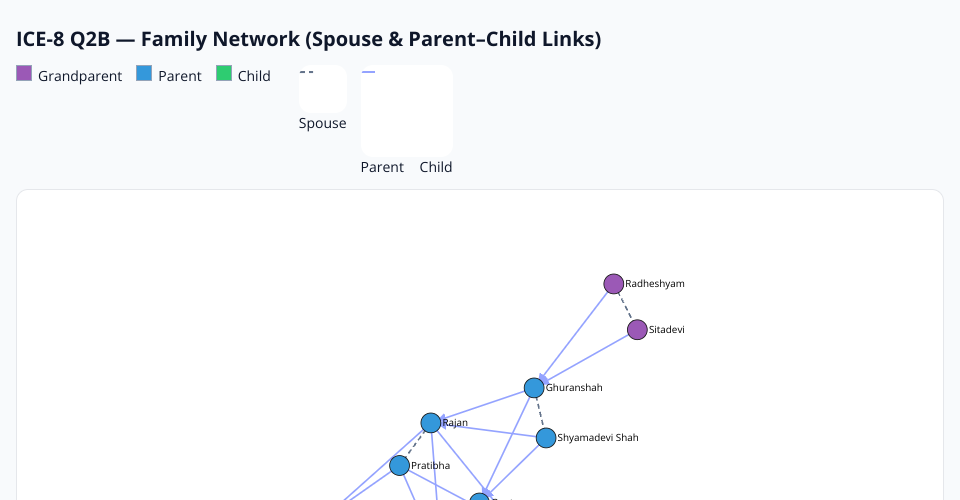The height and width of the screenshot is (500, 960).
Task: Click the Grandparent legend text
Action: [80, 76]
